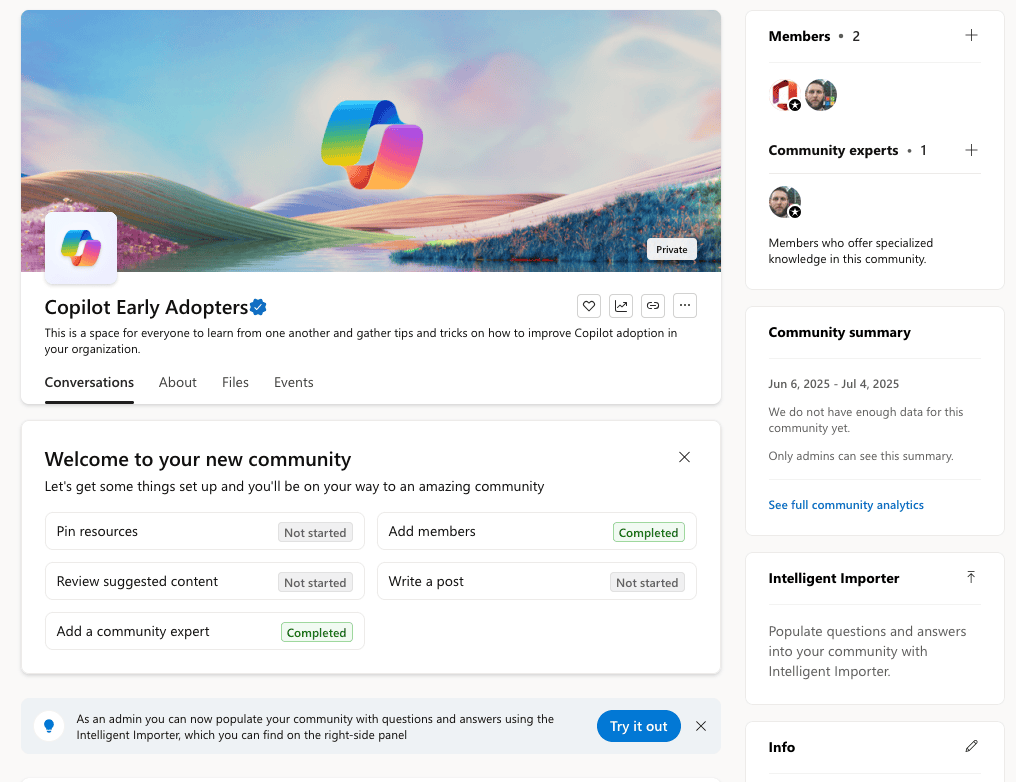Screen dimensions: 1016x782
Task: Add a member with Members plus icon
Action: click(x=971, y=36)
